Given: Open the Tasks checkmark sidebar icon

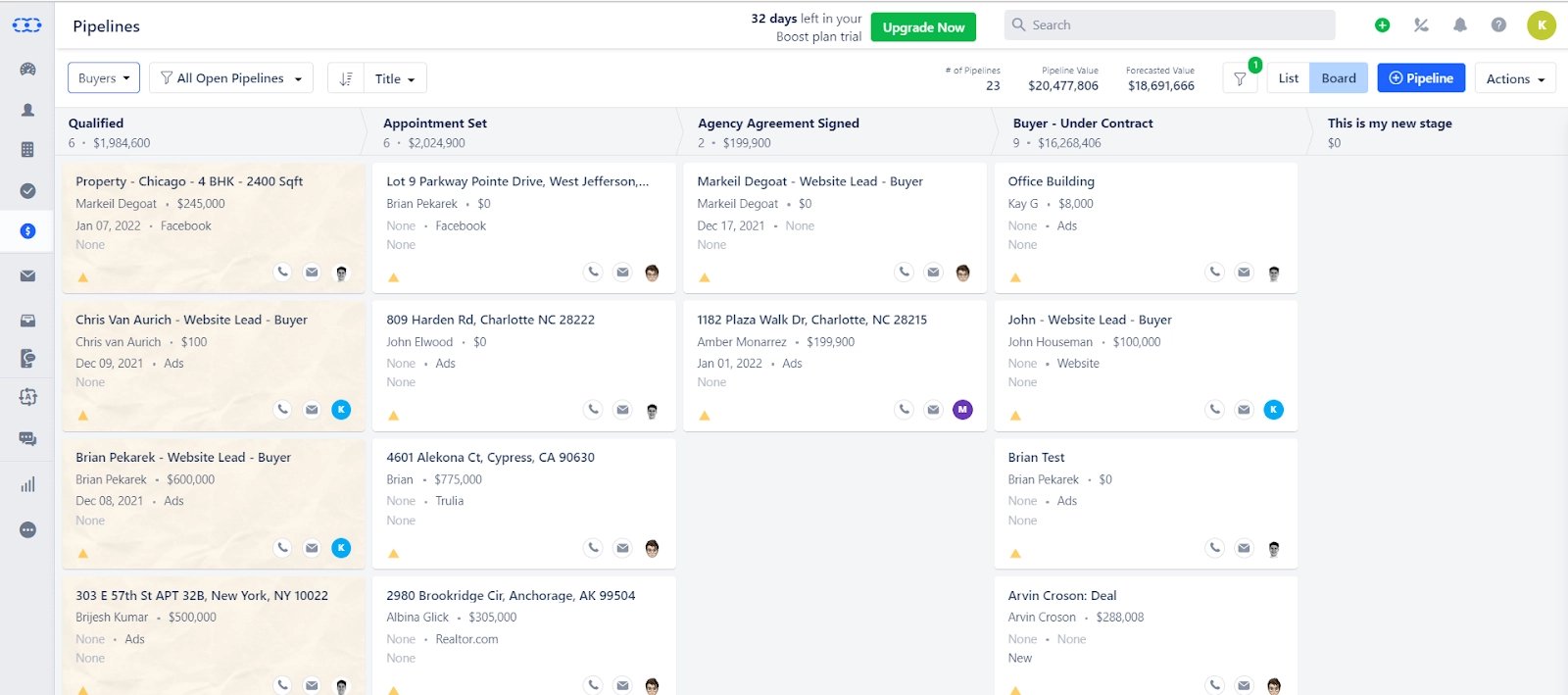Looking at the screenshot, I should [27, 191].
